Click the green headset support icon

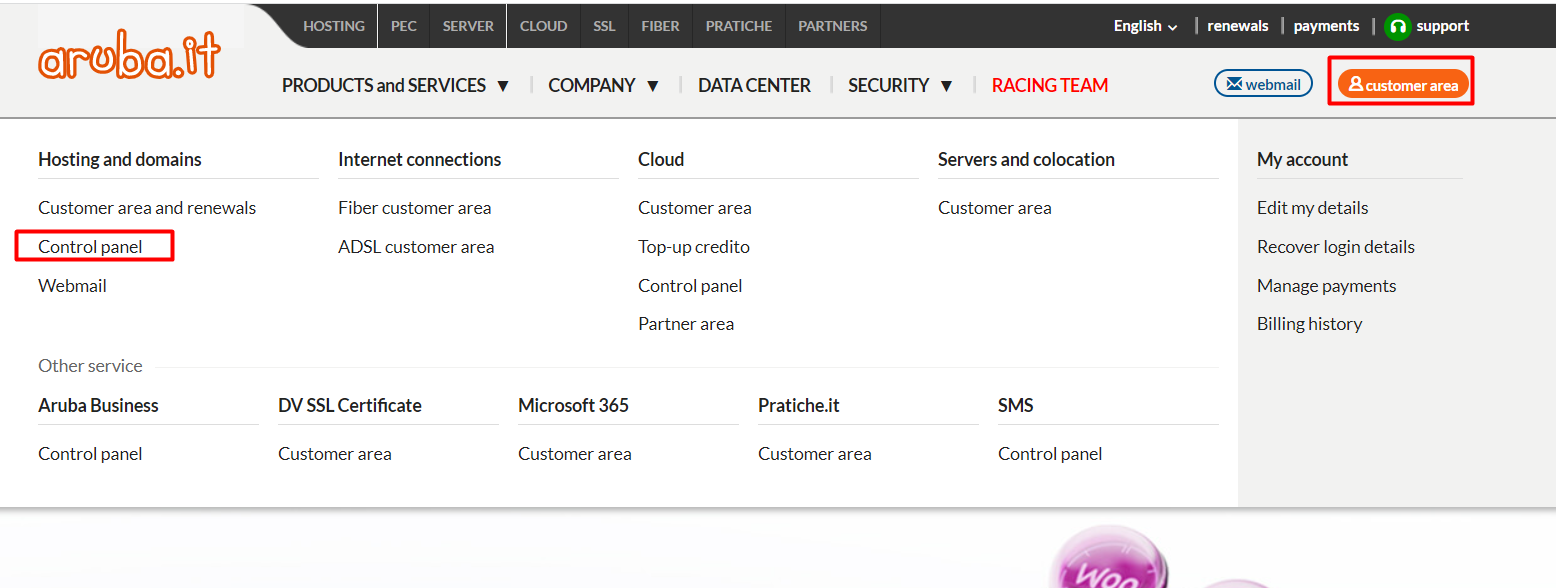1396,27
